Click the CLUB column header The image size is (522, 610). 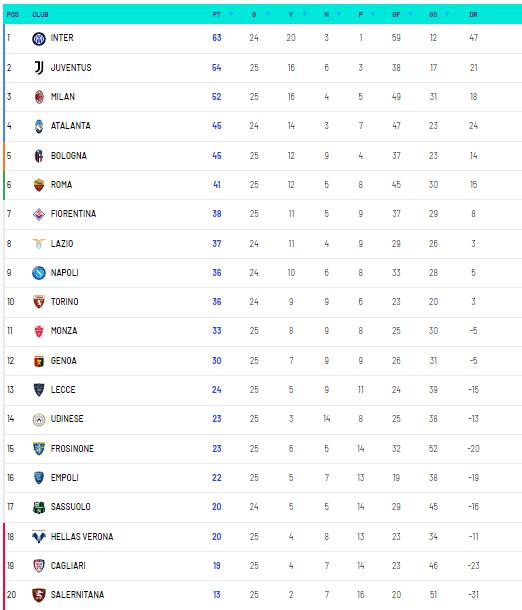(x=40, y=14)
